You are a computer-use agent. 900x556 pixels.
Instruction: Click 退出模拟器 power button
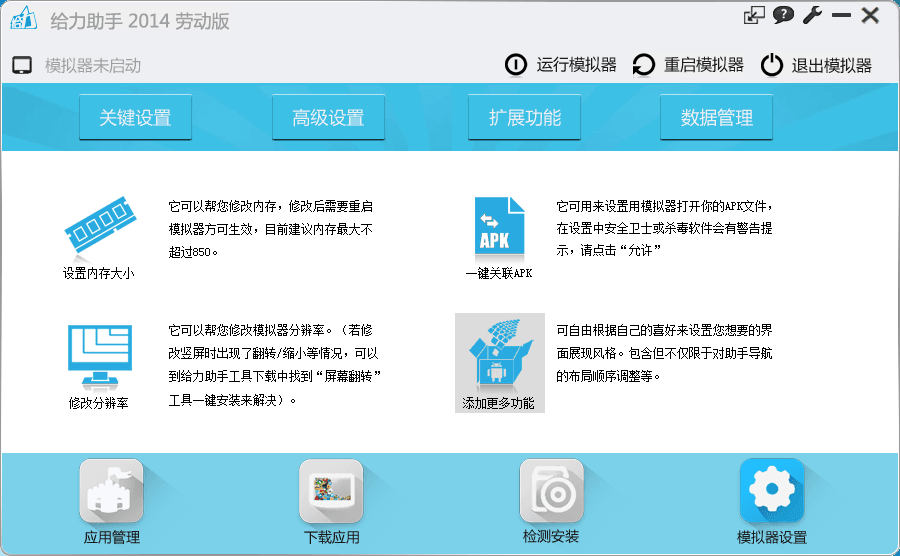816,66
